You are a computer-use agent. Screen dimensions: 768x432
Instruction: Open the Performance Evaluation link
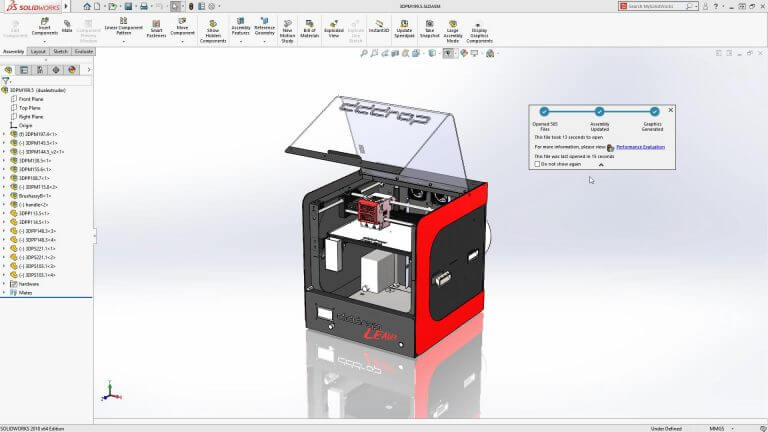(x=640, y=147)
